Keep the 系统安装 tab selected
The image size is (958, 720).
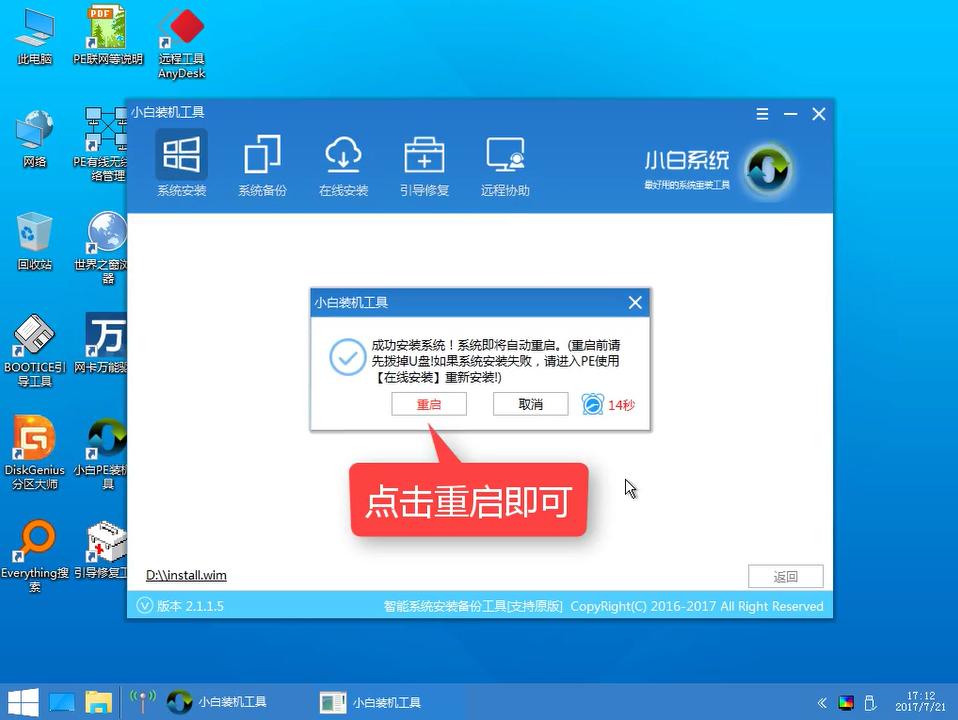coord(181,165)
